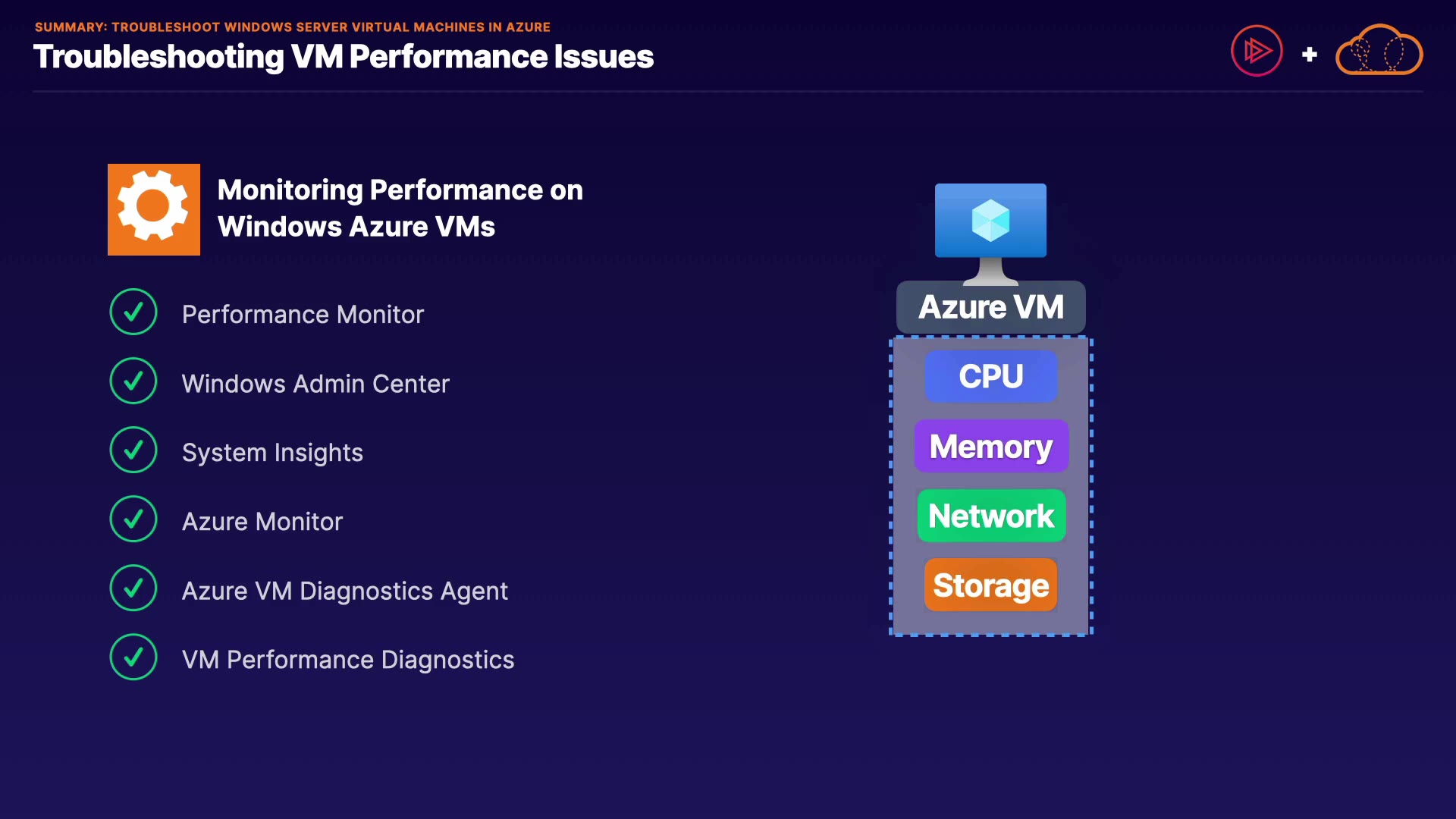The image size is (1456, 819).
Task: Click check icon for VM Performance Diagnostics
Action: [133, 657]
